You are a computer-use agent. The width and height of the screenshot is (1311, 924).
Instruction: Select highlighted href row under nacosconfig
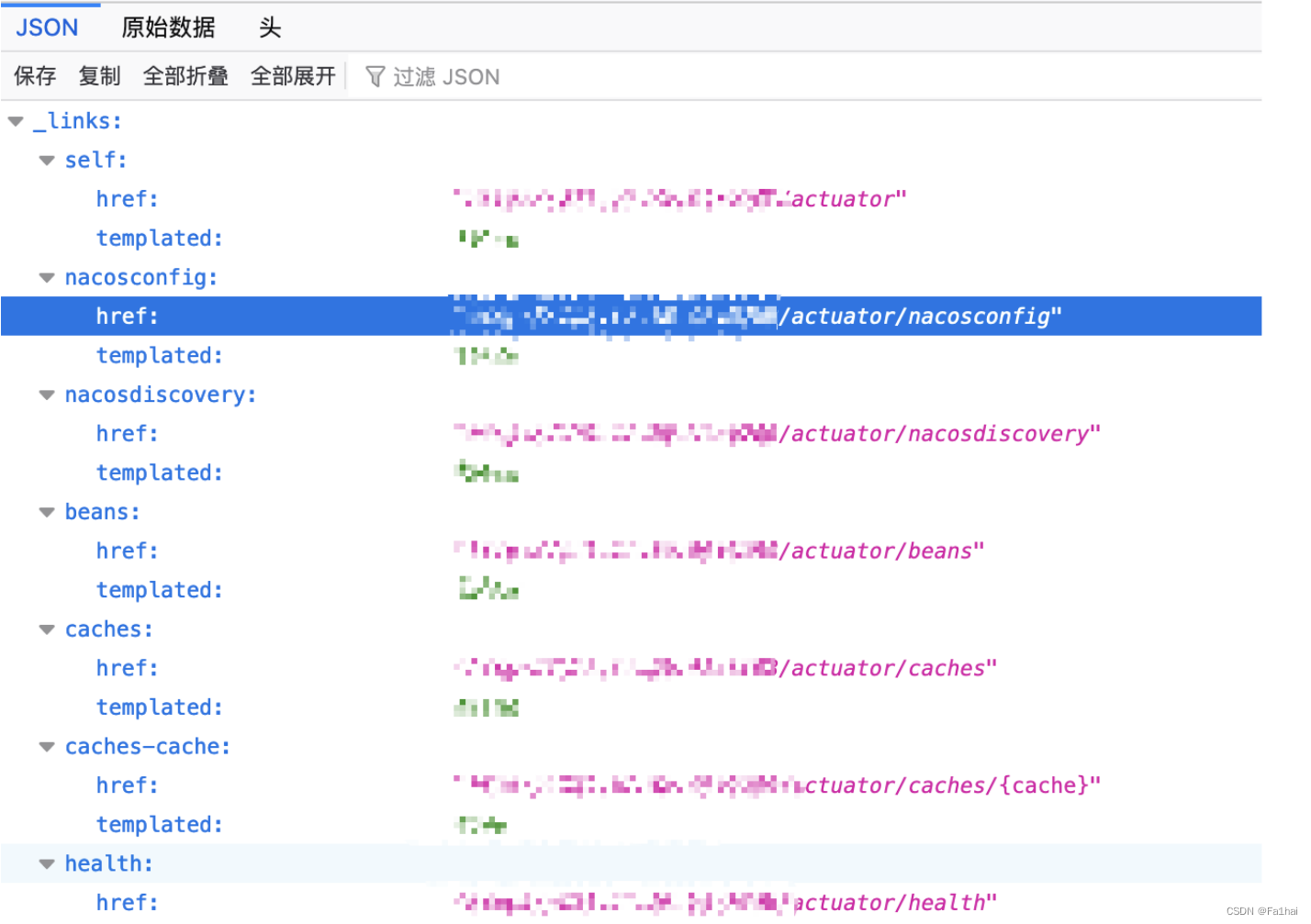coord(632,317)
